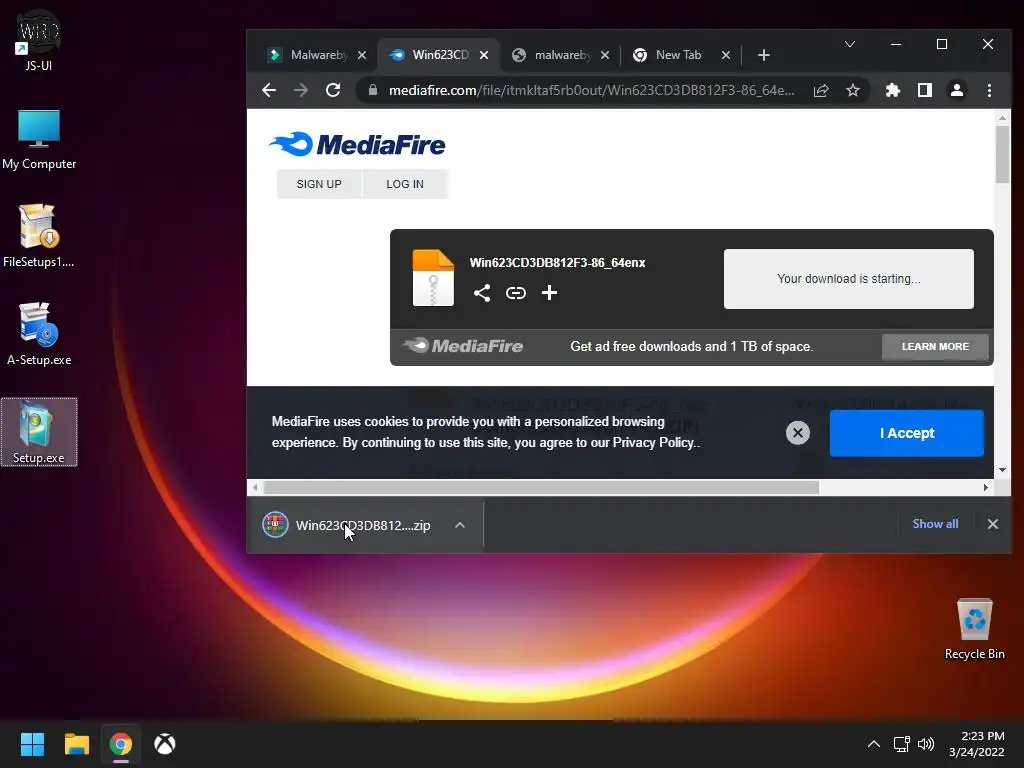The height and width of the screenshot is (768, 1024).
Task: Click the Chrome taskbar icon
Action: [121, 744]
